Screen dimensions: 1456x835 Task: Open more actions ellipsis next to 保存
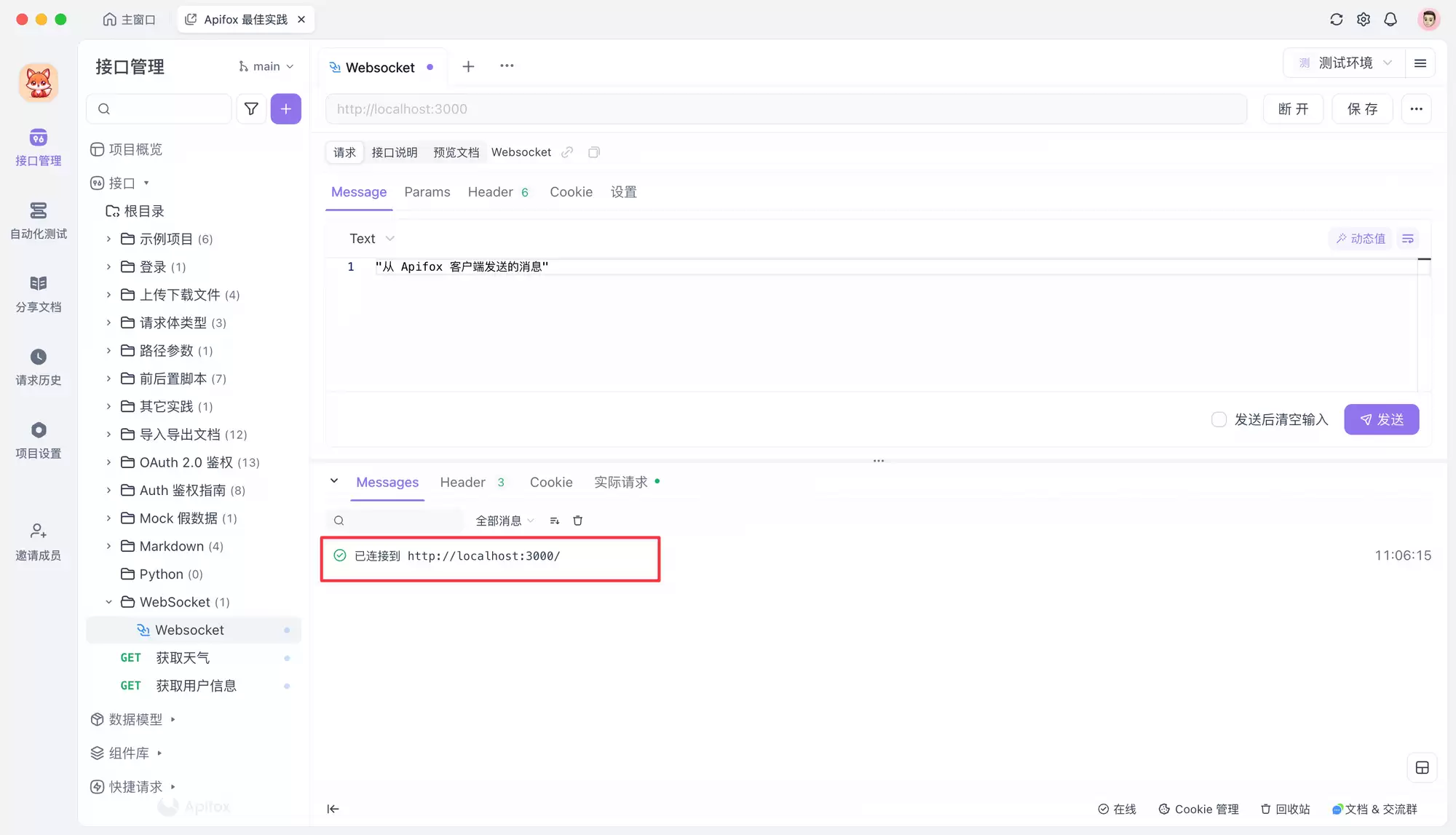1417,109
